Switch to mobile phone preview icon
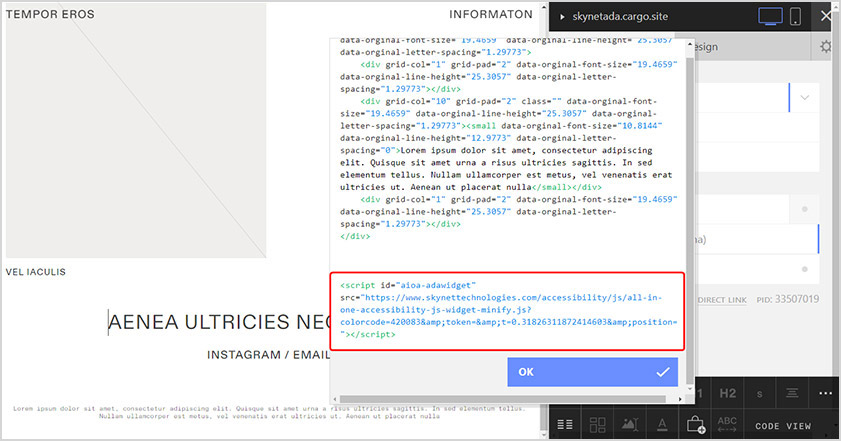841x441 pixels. [x=795, y=16]
